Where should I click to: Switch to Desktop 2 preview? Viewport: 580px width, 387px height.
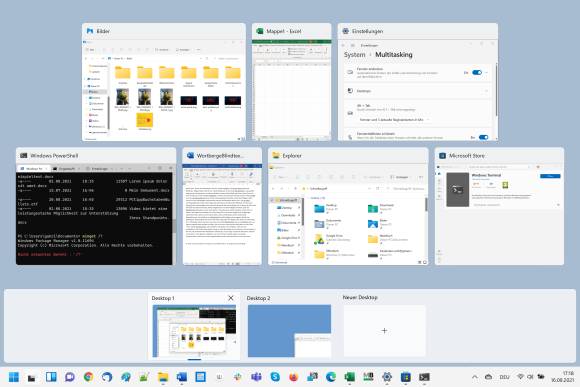[x=289, y=331]
